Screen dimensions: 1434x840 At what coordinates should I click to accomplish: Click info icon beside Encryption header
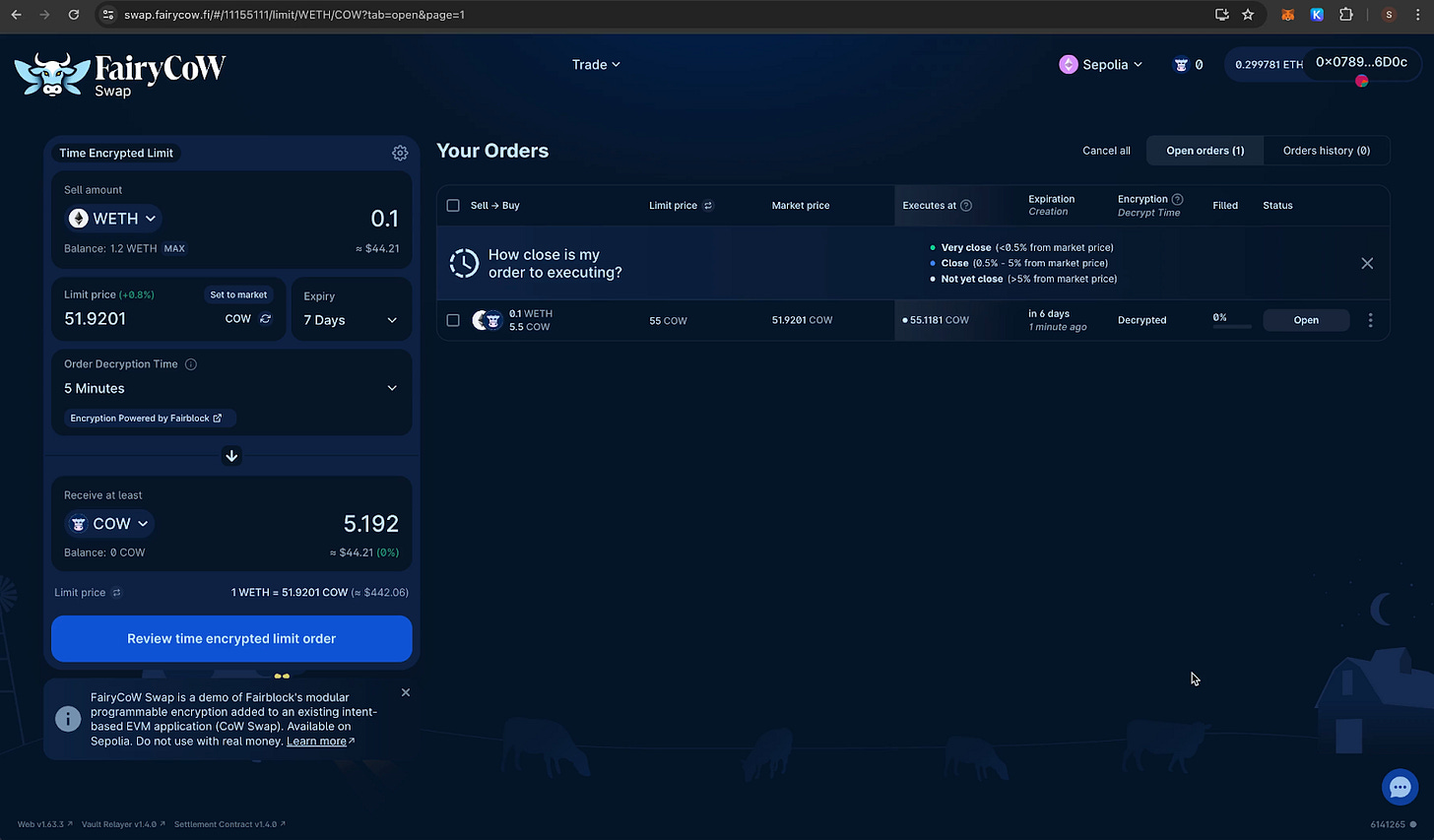tap(1177, 199)
